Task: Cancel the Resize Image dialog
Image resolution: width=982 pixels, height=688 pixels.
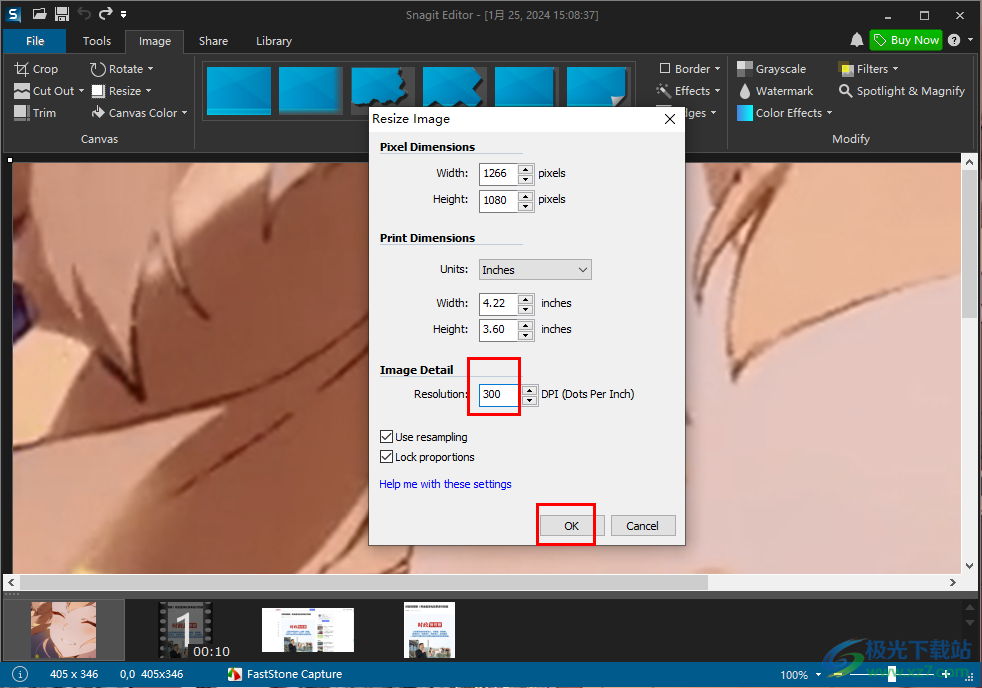Action: (643, 526)
